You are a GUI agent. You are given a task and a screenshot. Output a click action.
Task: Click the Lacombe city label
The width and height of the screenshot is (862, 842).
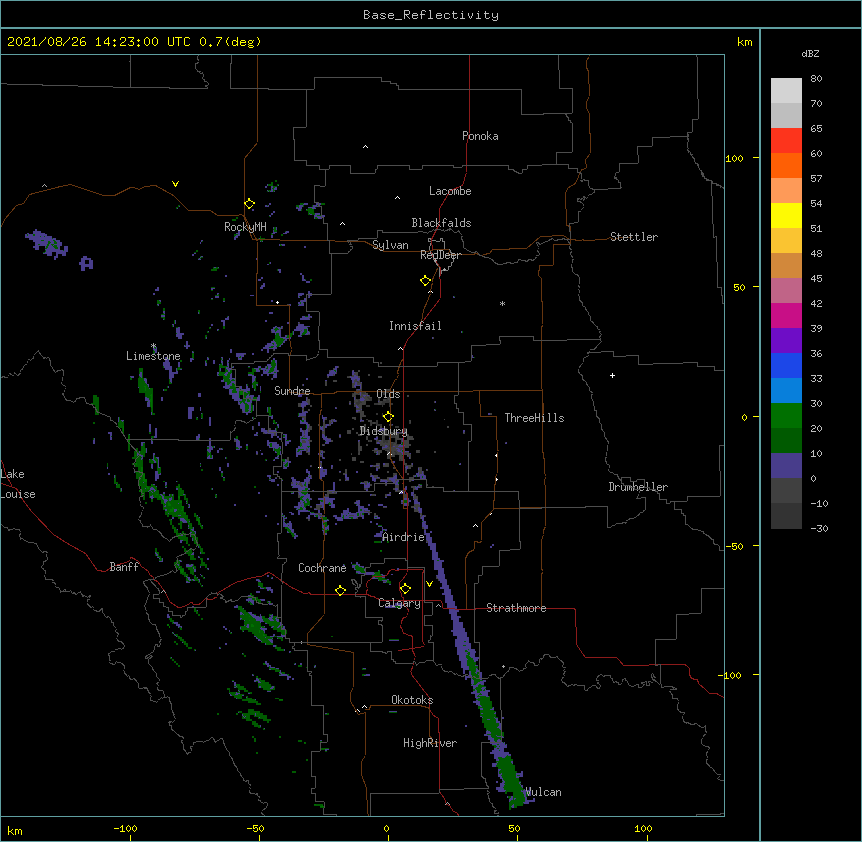450,191
